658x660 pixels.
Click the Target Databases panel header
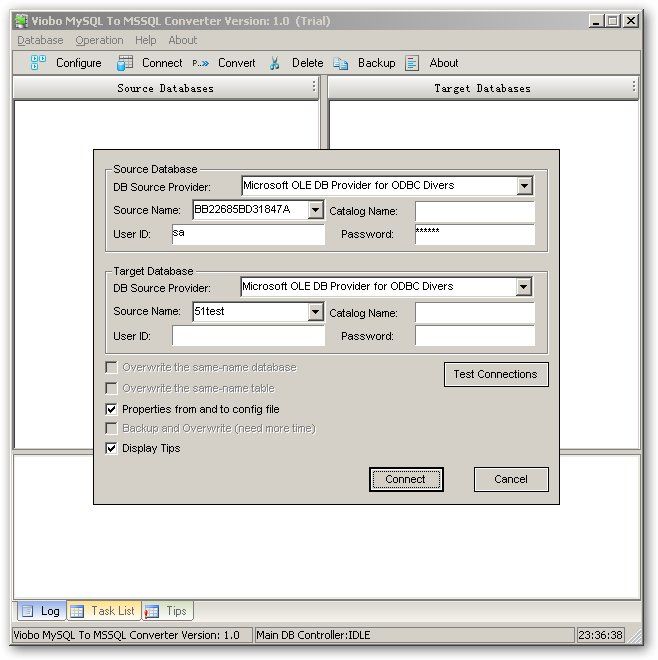(x=483, y=88)
